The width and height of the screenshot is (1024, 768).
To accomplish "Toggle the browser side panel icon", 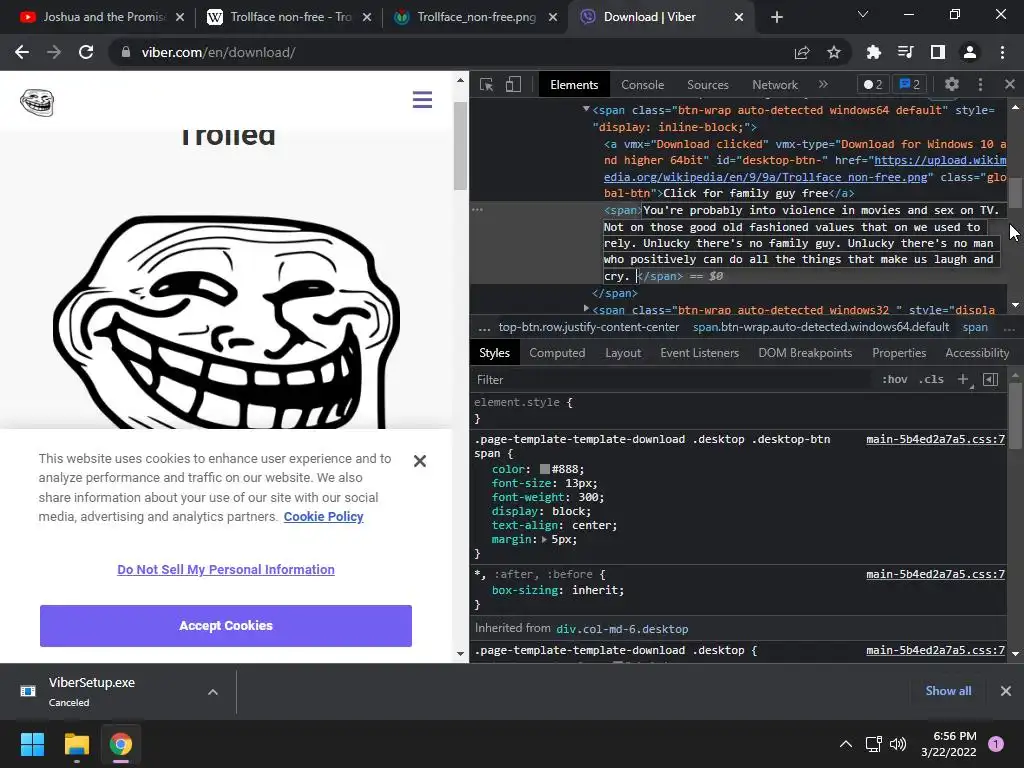I will tap(938, 52).
